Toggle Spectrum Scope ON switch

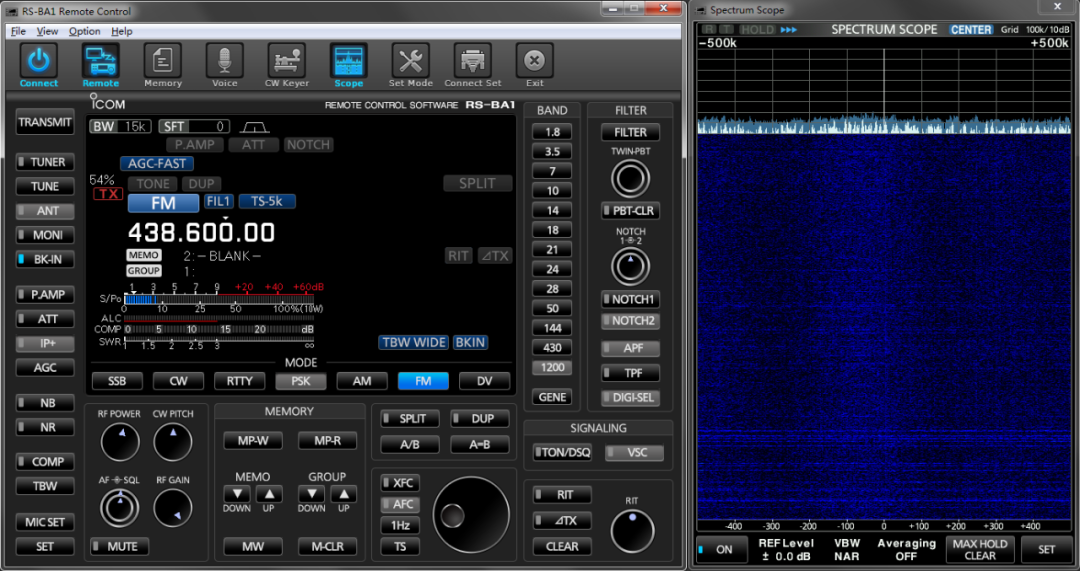point(720,550)
